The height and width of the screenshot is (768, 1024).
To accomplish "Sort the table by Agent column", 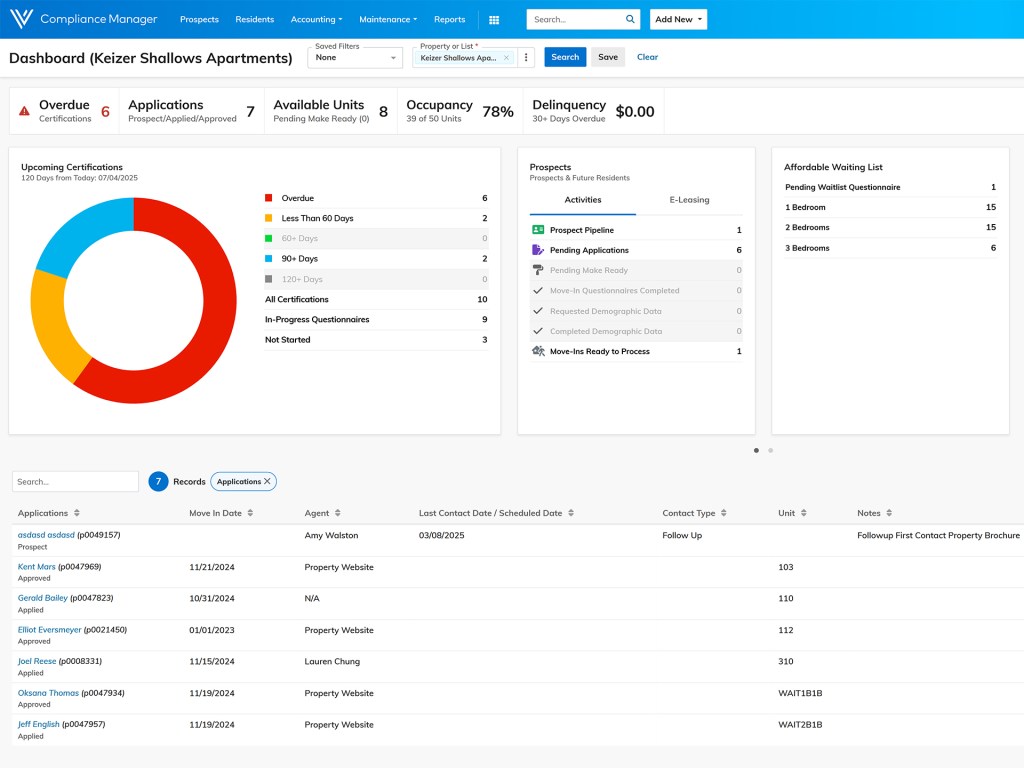I will tap(337, 513).
